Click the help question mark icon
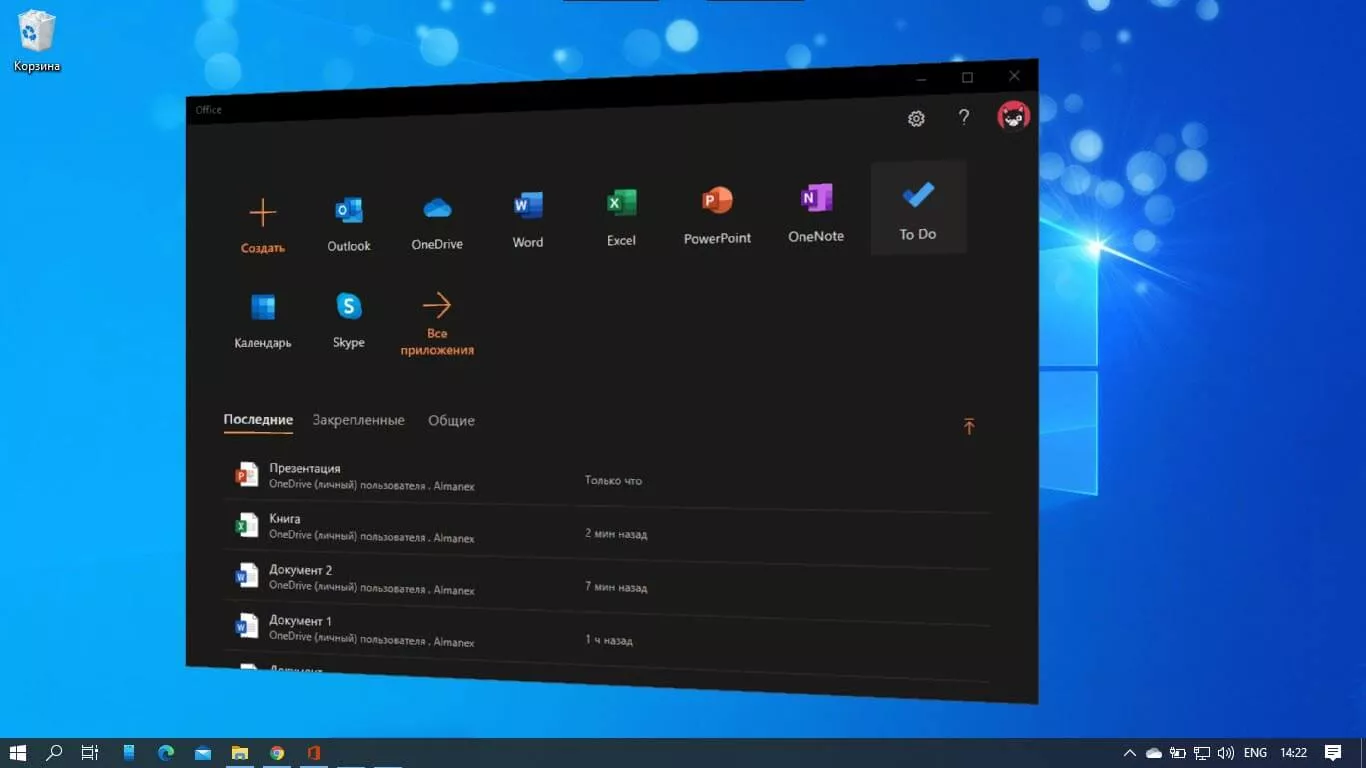 click(x=964, y=117)
